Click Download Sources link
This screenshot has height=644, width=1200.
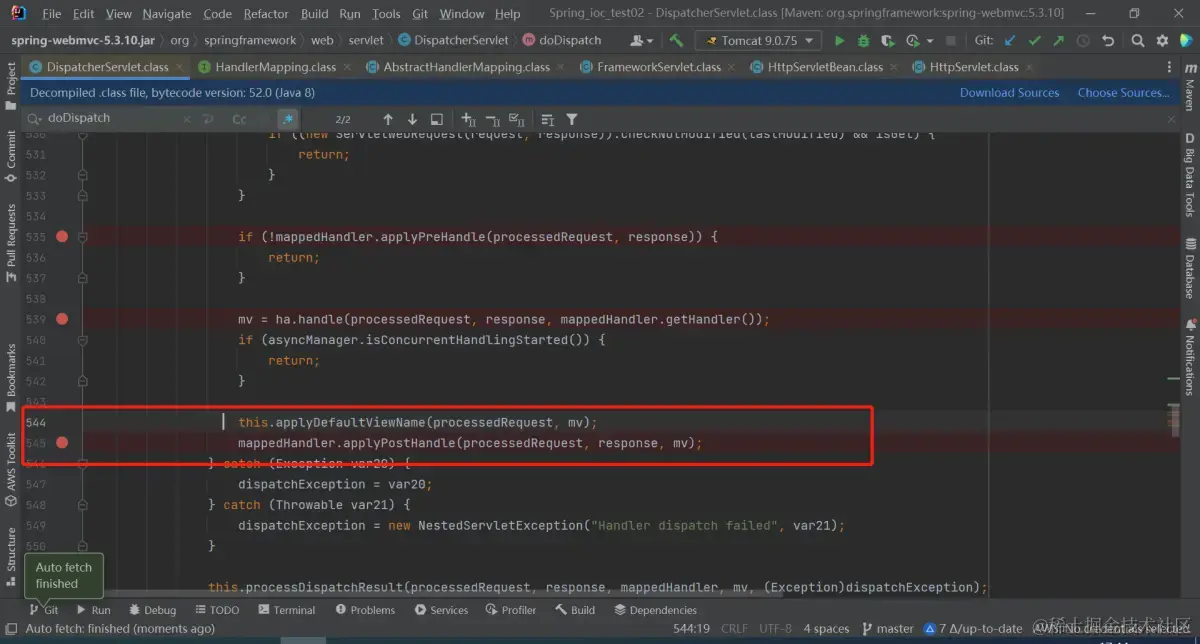(1009, 93)
